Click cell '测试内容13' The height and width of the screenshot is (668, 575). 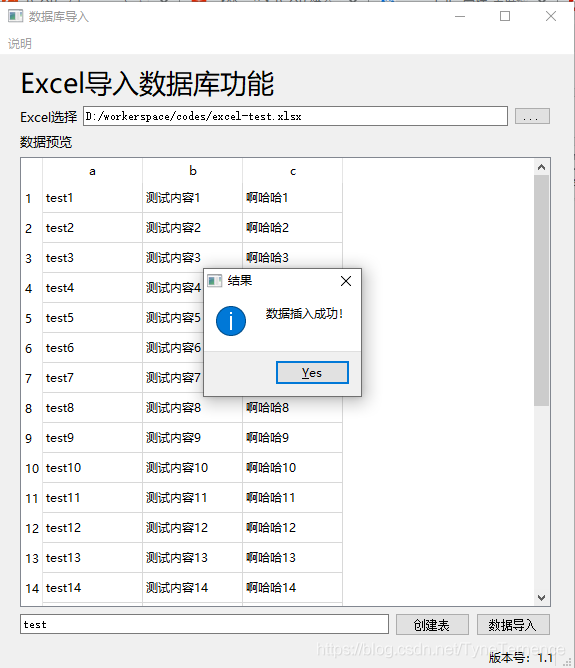[193, 558]
